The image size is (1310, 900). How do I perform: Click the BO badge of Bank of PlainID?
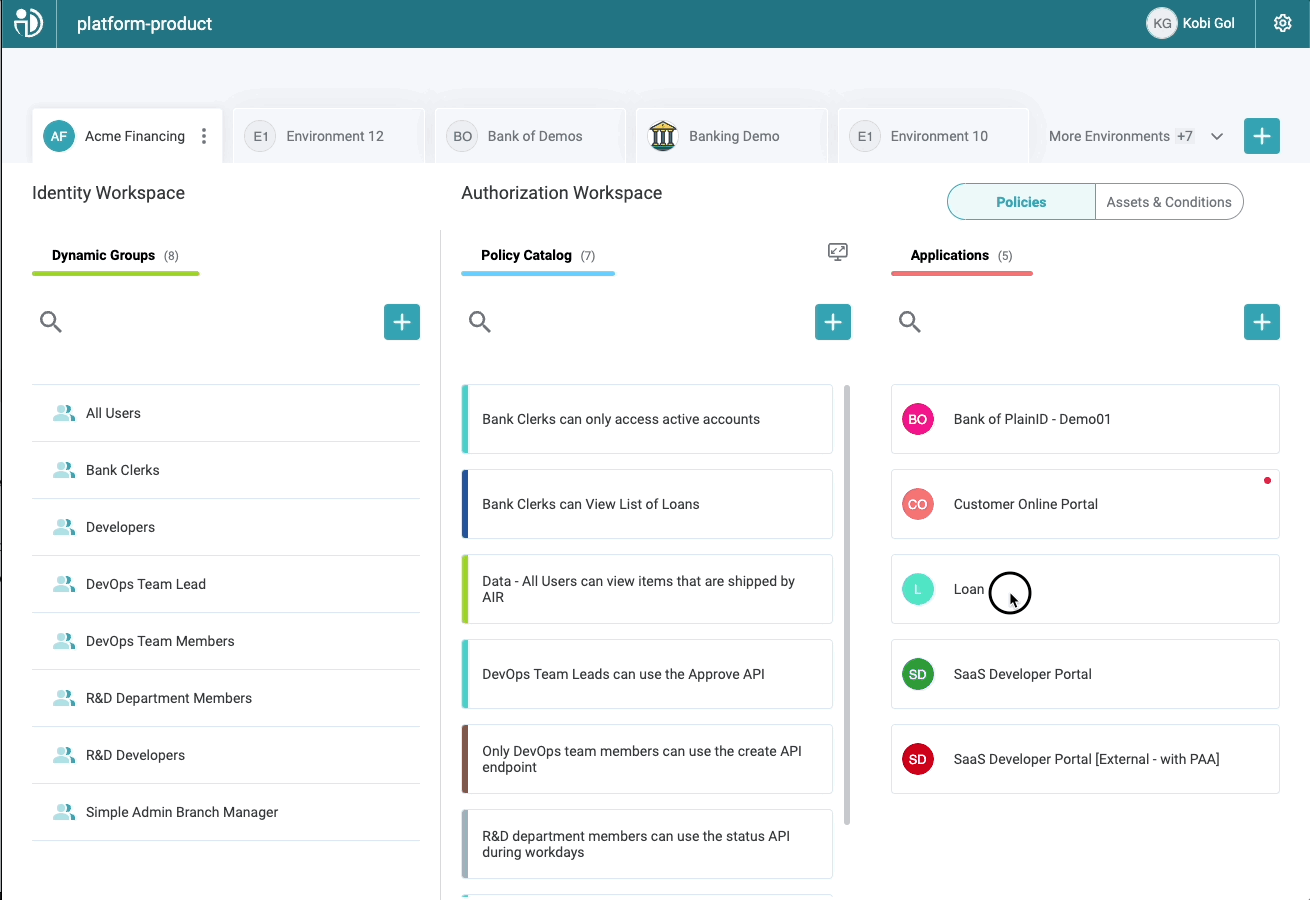pos(918,419)
